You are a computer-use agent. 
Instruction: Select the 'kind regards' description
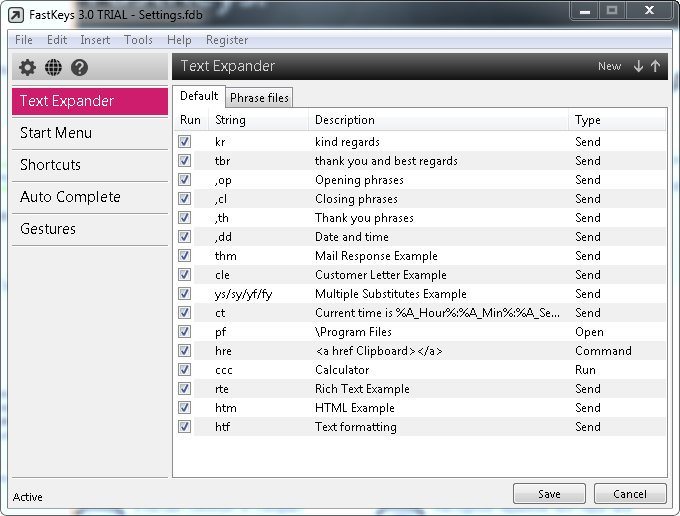[347, 142]
